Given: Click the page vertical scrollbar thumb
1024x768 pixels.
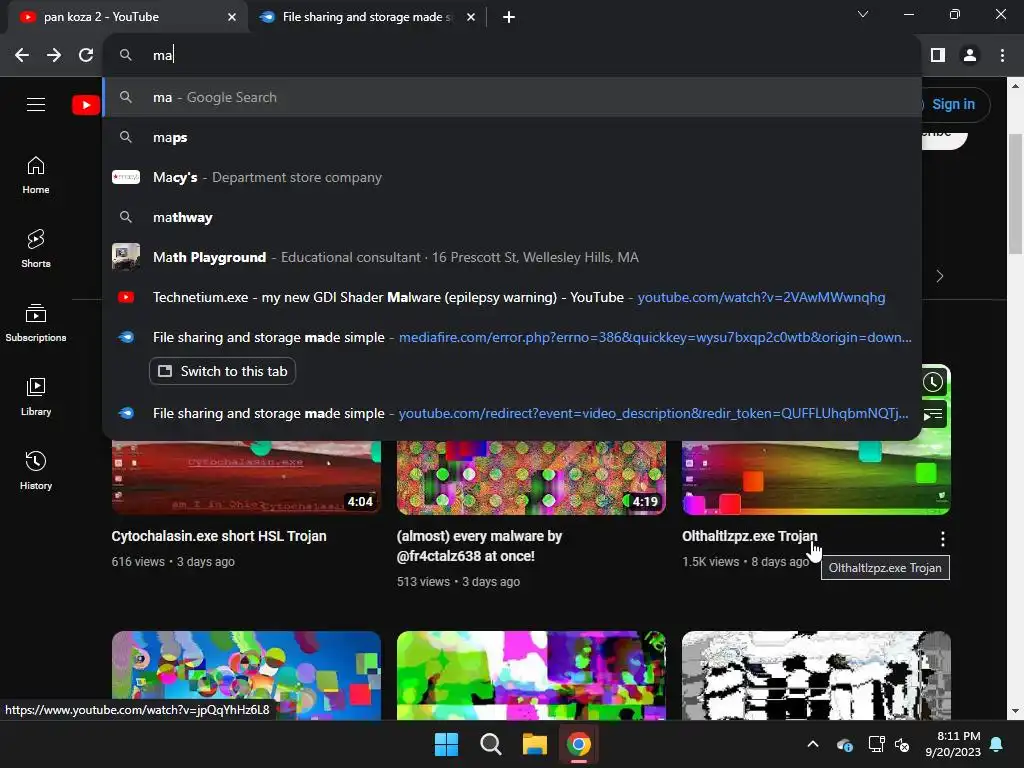Looking at the screenshot, I should pos(1015,194).
